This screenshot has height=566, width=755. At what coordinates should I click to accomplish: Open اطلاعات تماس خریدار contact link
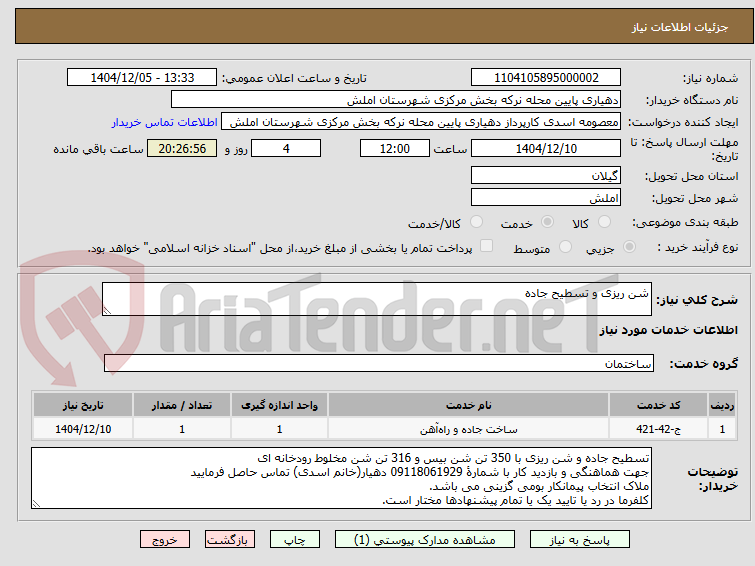165,122
